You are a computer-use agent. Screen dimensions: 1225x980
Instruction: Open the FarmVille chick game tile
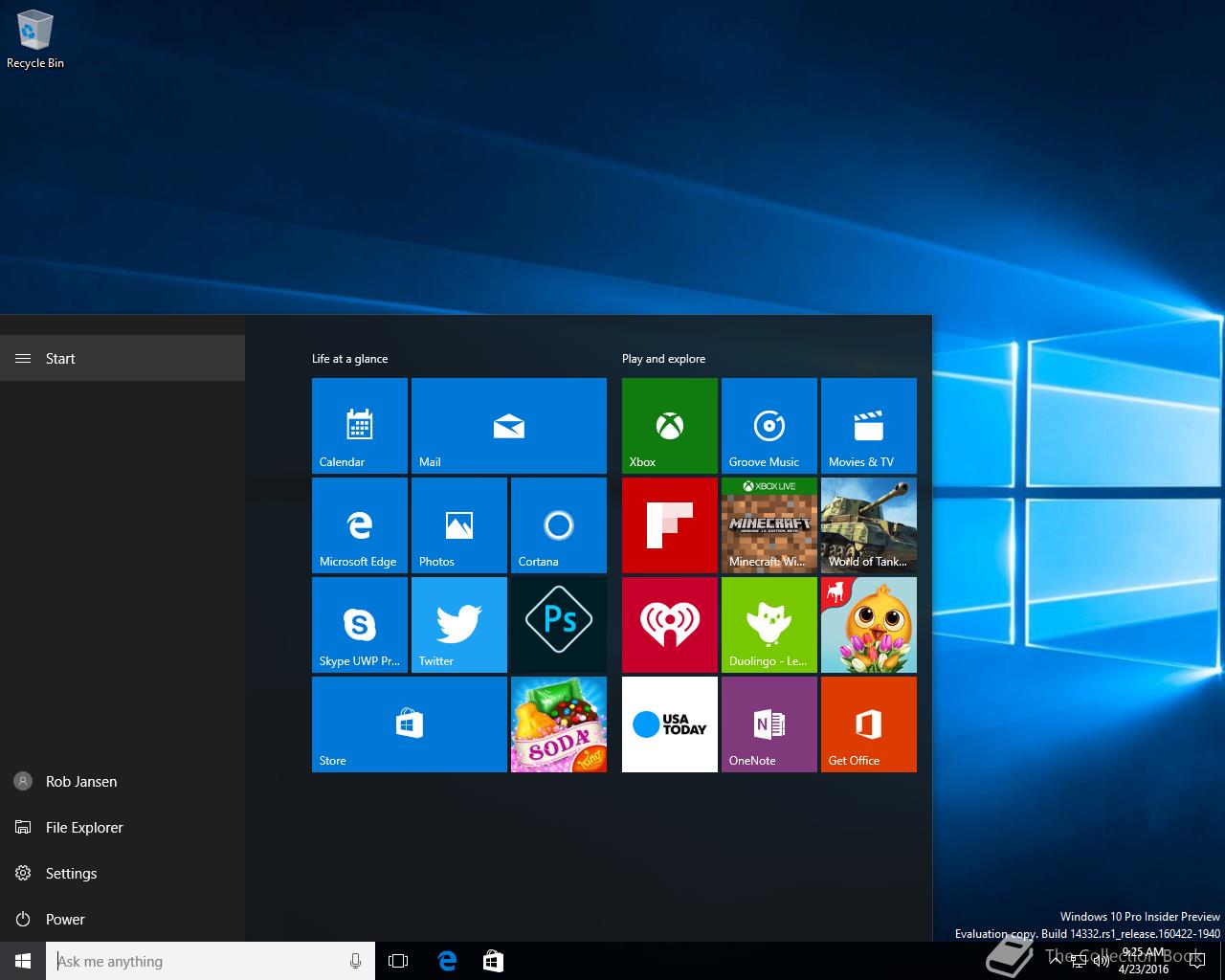[x=869, y=625]
